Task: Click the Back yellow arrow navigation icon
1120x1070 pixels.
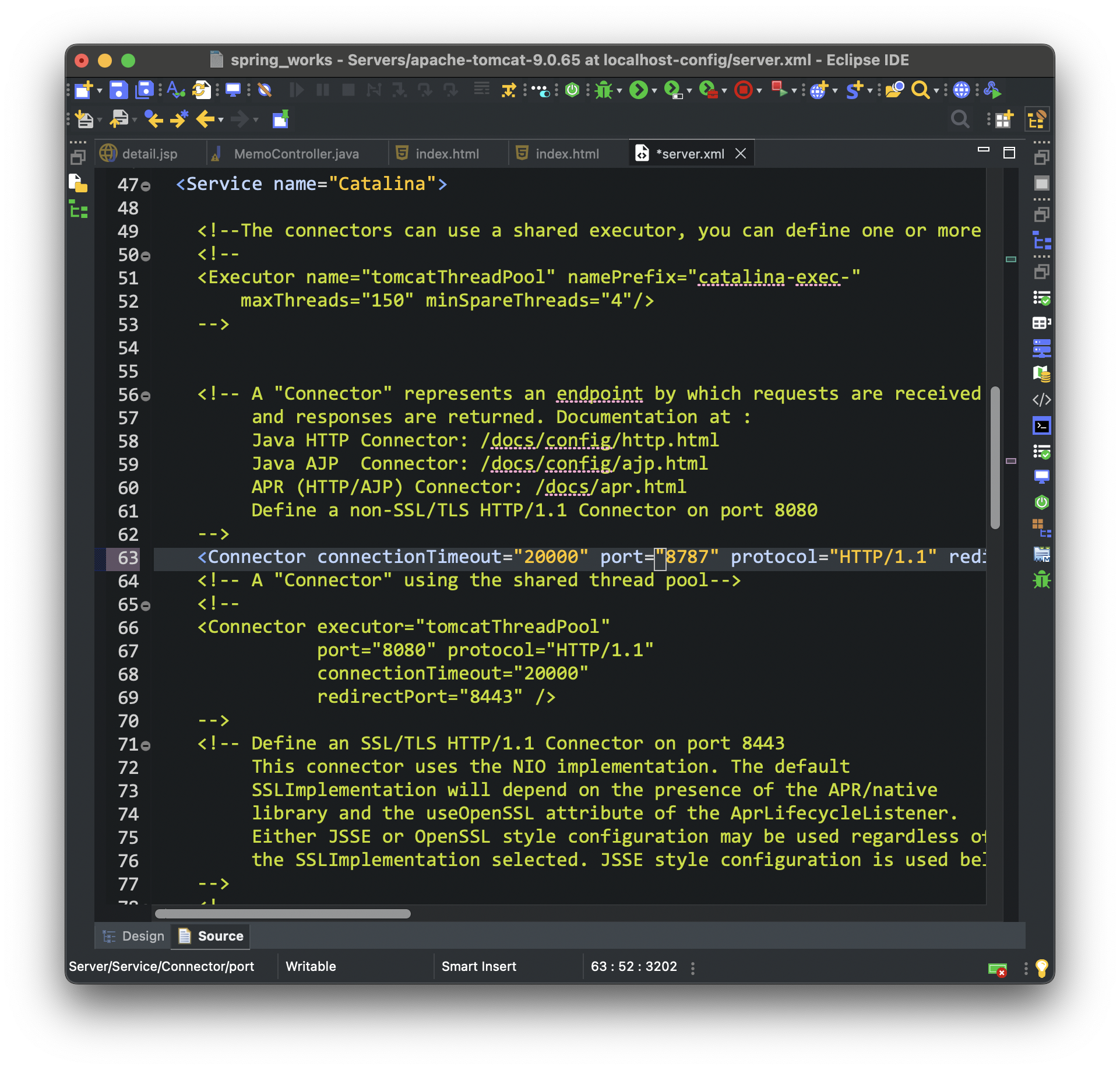Action: click(205, 119)
